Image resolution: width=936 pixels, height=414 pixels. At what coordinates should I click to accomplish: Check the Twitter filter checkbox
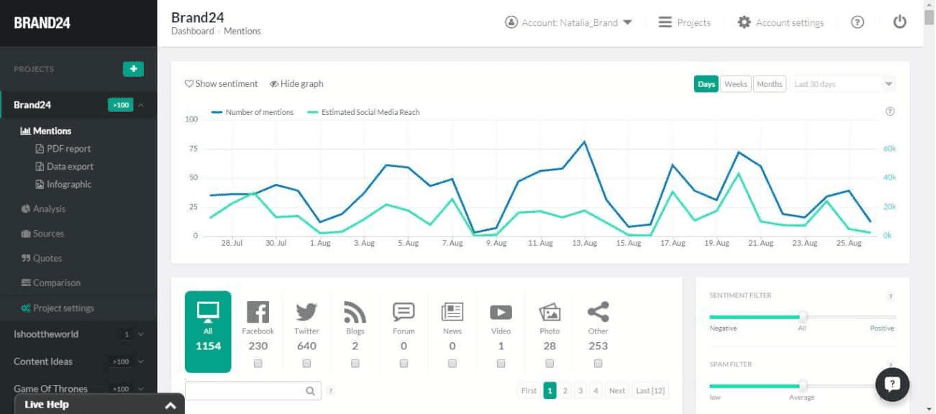[306, 363]
